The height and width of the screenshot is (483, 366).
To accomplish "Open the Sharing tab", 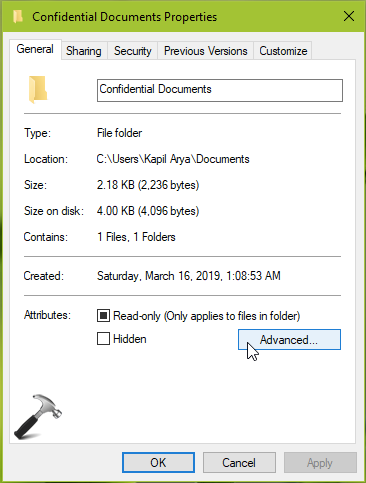I will point(84,51).
